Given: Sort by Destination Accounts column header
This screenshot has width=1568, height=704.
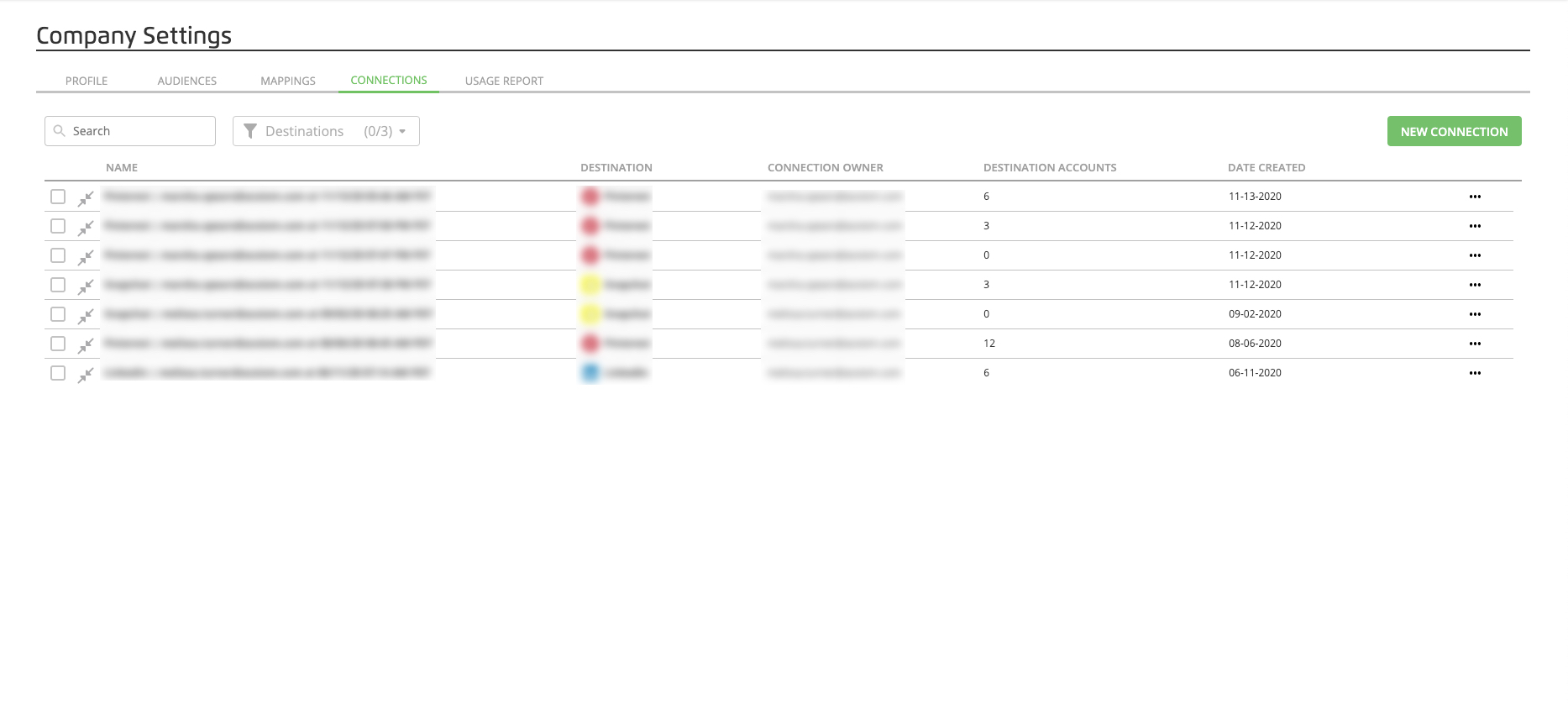Looking at the screenshot, I should pos(1050,167).
